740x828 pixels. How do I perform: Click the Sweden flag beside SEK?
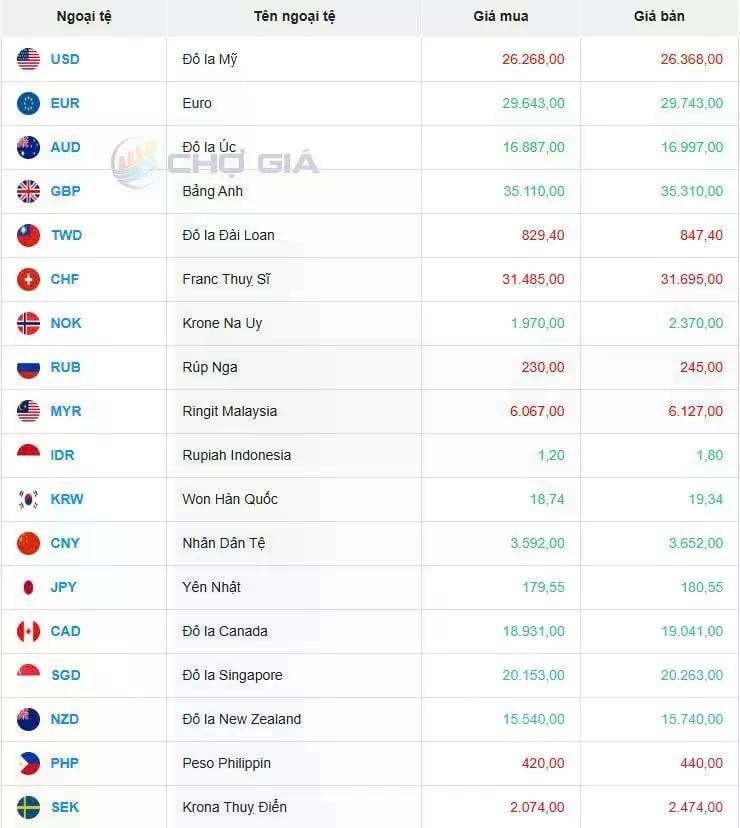[x=29, y=807]
